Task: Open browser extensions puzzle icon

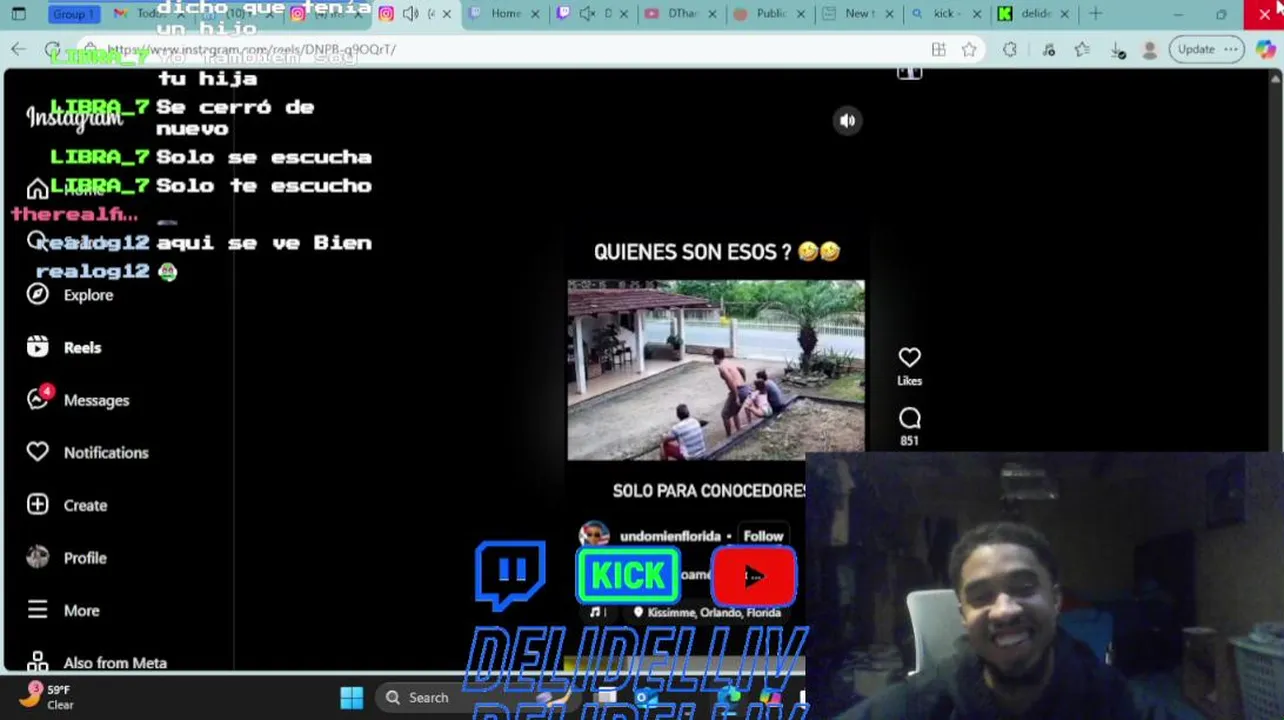Action: click(1010, 49)
